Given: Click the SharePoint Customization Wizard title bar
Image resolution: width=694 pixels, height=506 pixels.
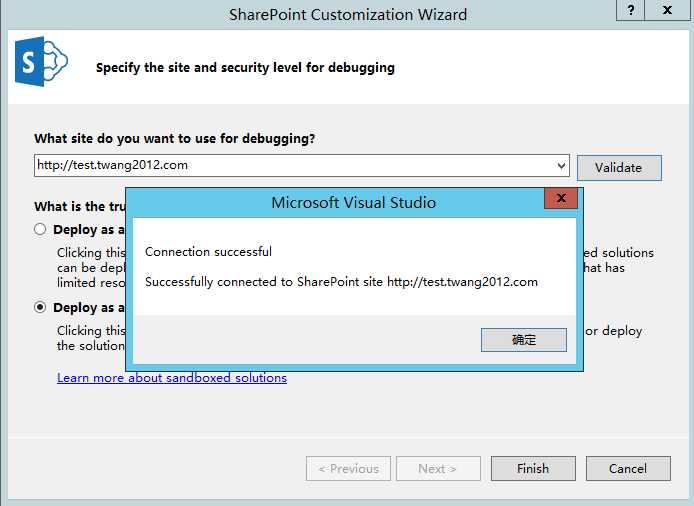Looking at the screenshot, I should pyautogui.click(x=348, y=15).
